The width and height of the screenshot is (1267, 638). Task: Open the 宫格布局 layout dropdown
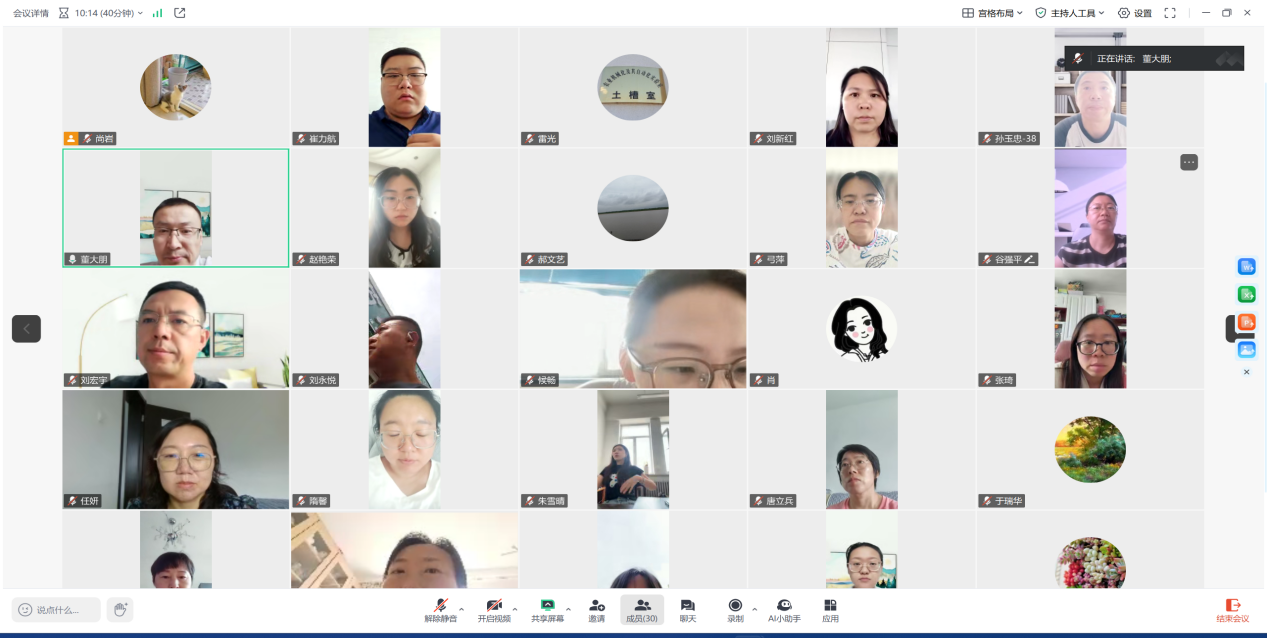pyautogui.click(x=992, y=13)
